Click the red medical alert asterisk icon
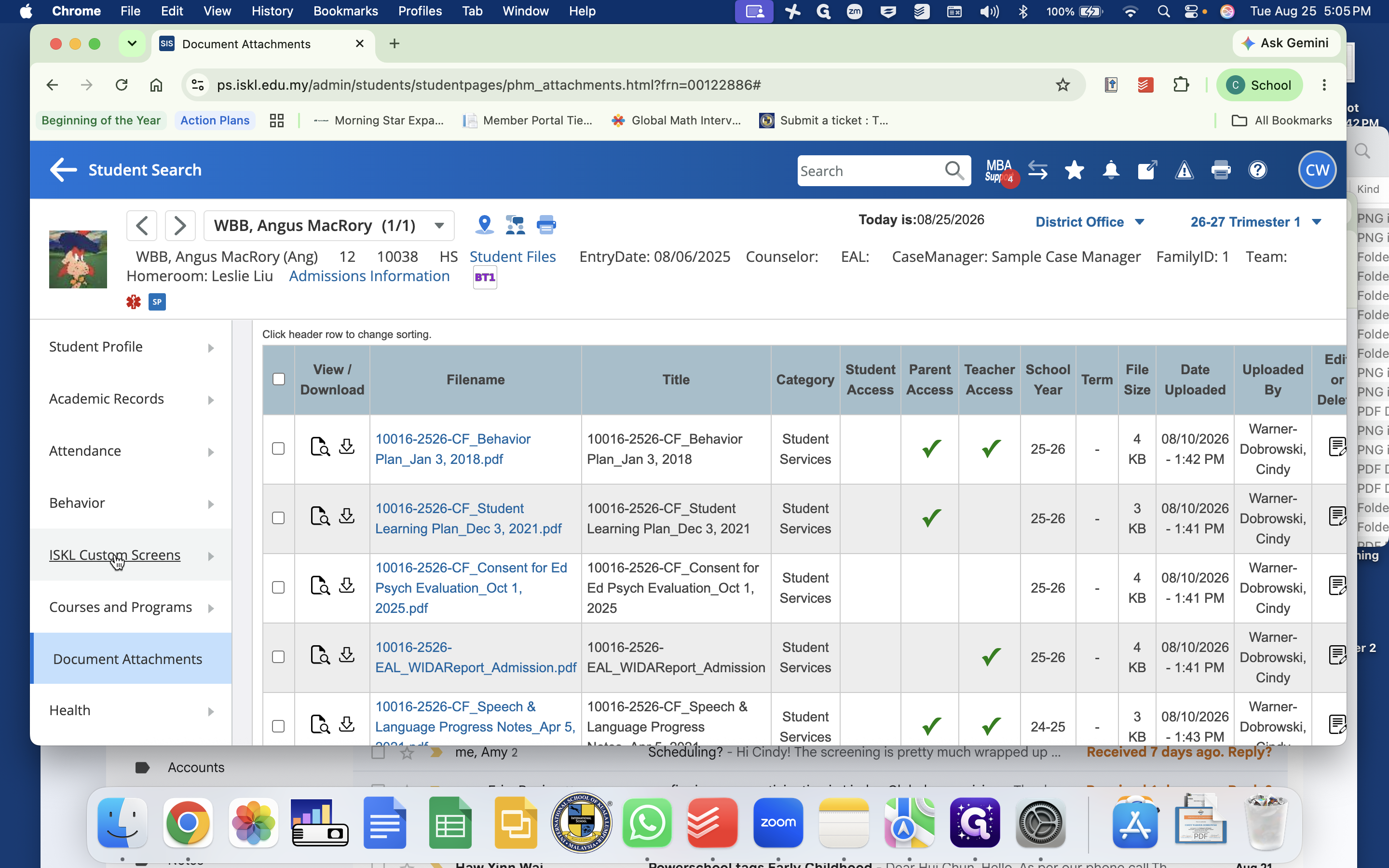This screenshot has width=1389, height=868. pos(134,301)
